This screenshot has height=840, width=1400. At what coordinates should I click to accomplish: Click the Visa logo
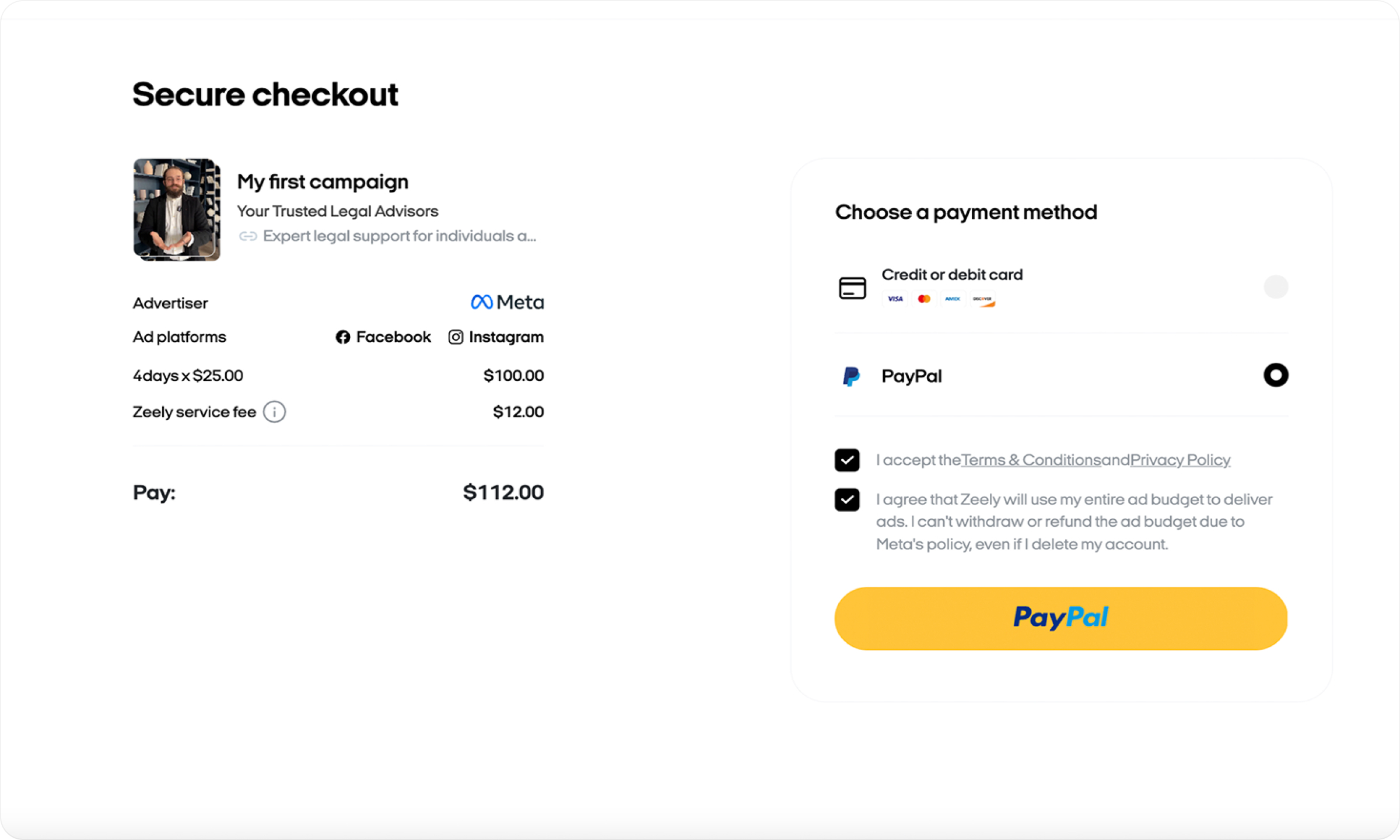pyautogui.click(x=895, y=299)
